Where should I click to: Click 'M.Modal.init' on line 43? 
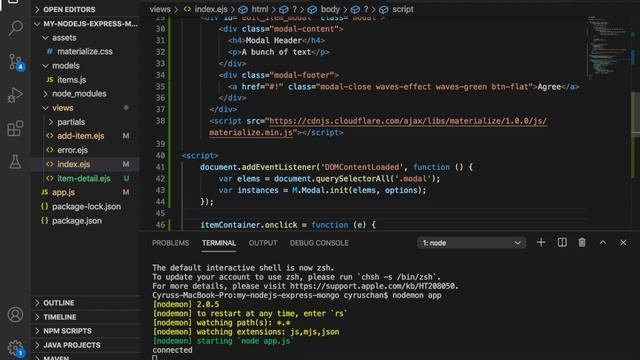point(321,190)
